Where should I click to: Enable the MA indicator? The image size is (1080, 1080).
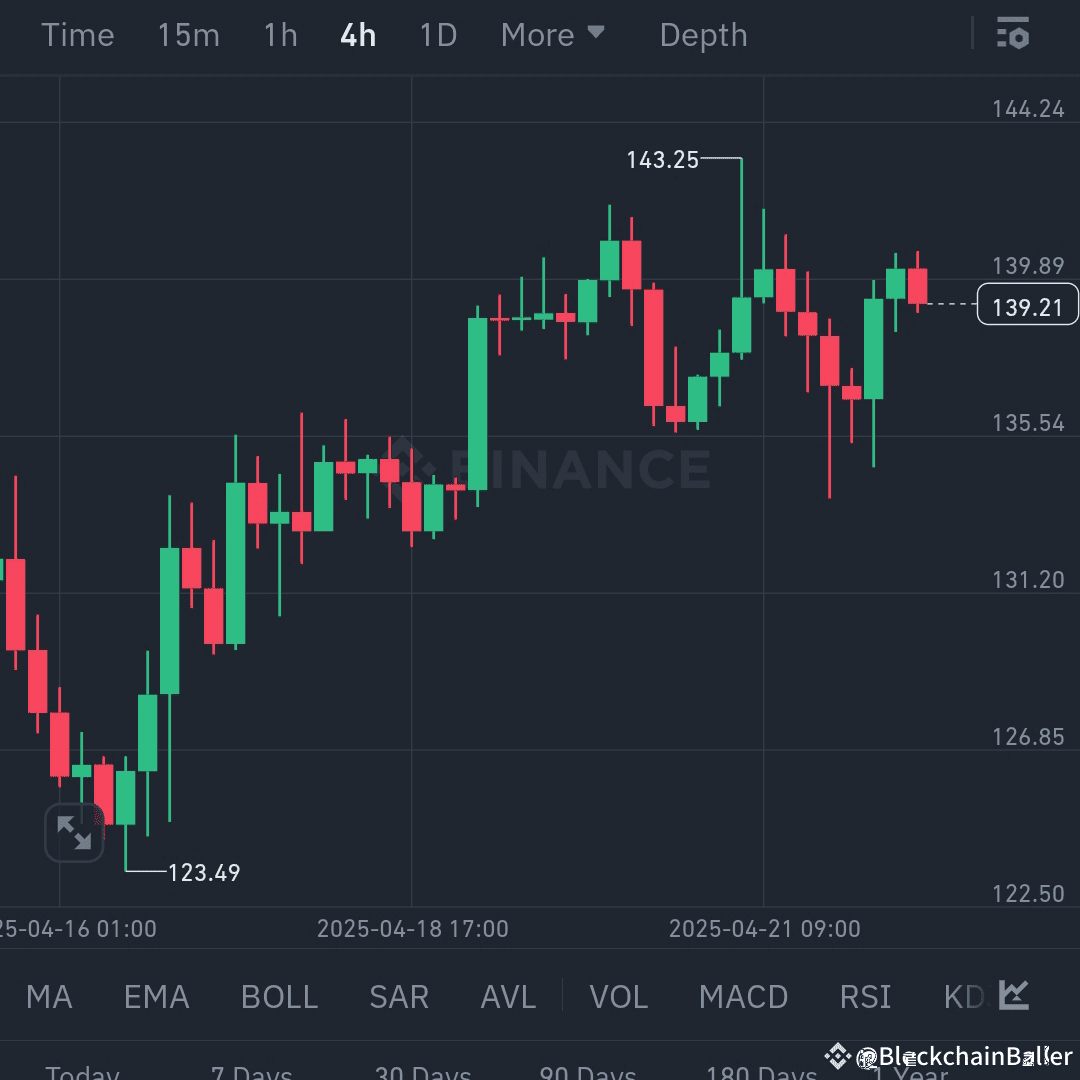(x=48, y=996)
